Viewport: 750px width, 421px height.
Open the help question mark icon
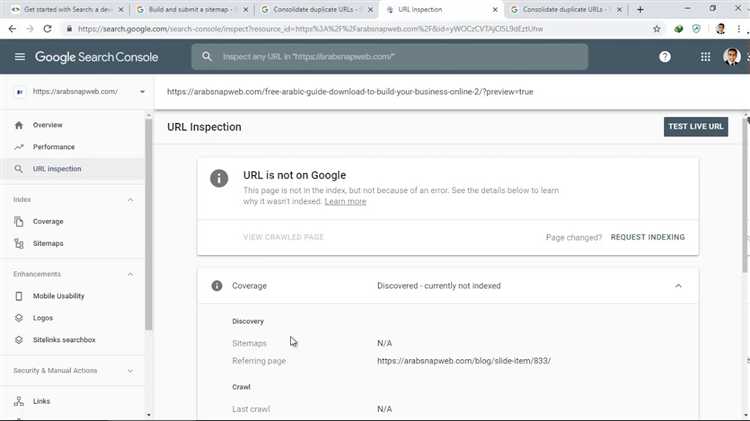664,57
